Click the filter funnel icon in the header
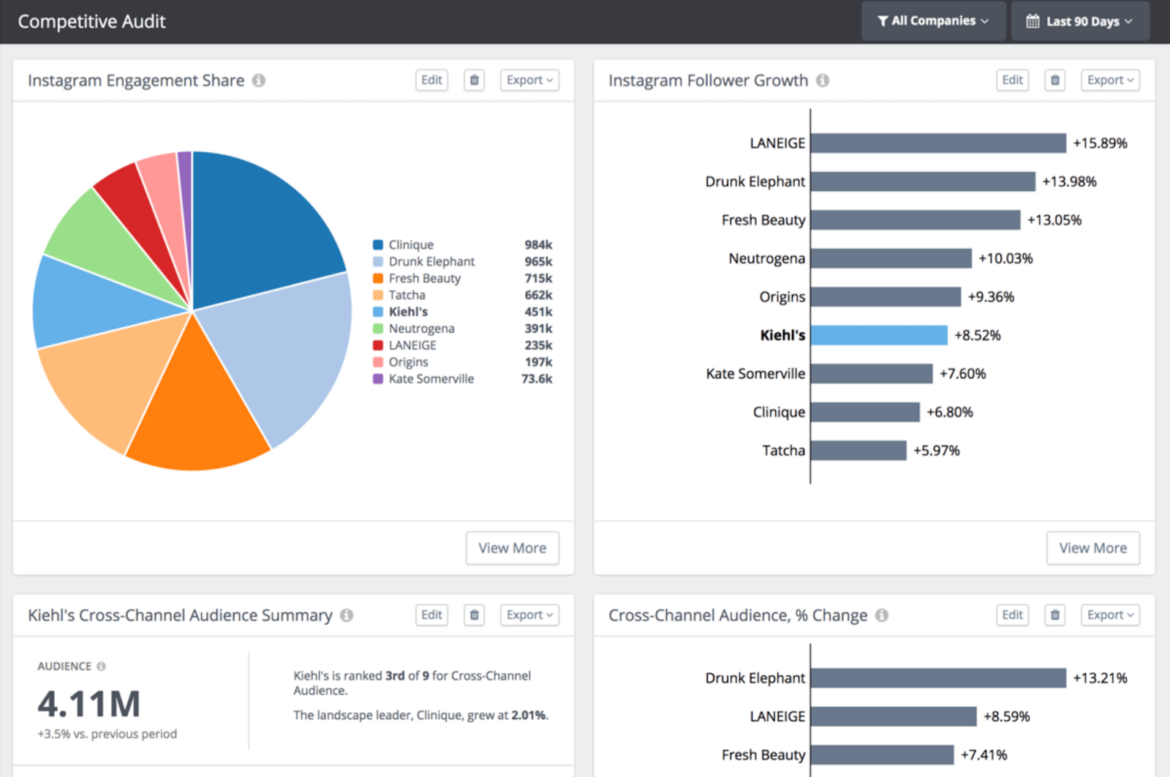 pos(881,20)
